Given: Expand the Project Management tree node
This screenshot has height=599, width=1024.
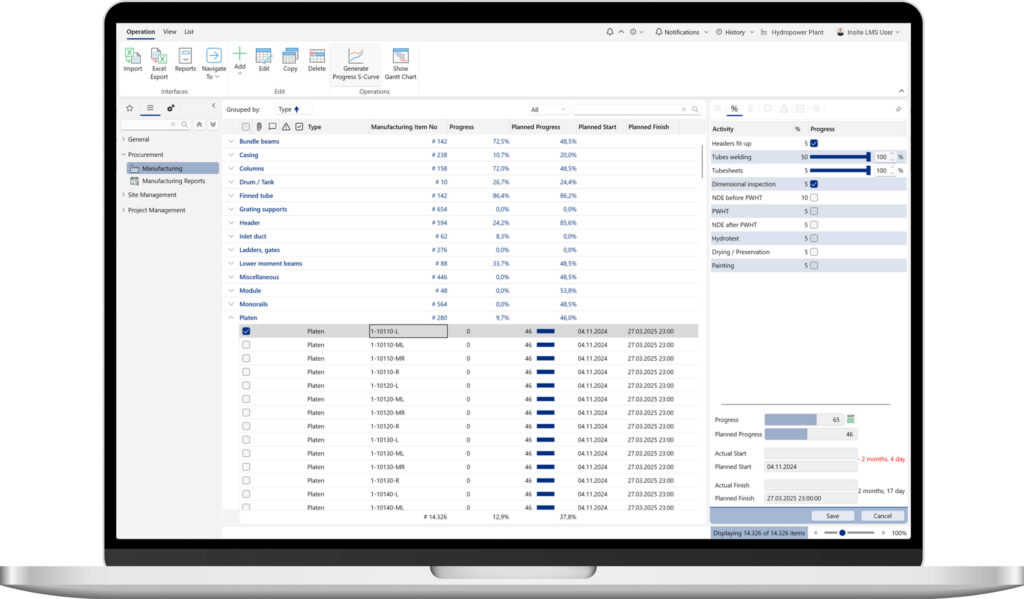Looking at the screenshot, I should (123, 210).
